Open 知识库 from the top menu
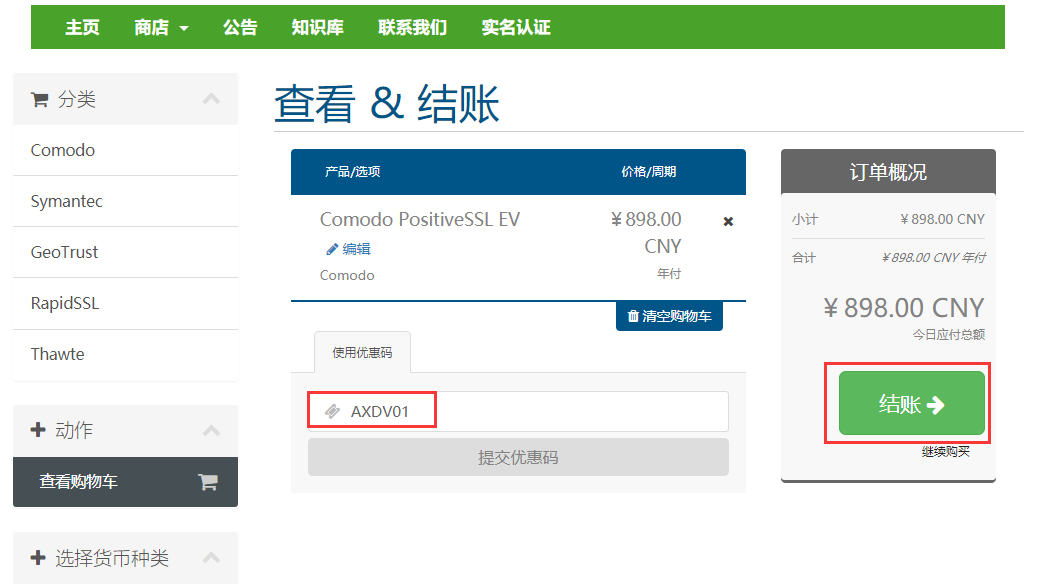Image resolution: width=1058 pixels, height=587 pixels. (317, 27)
